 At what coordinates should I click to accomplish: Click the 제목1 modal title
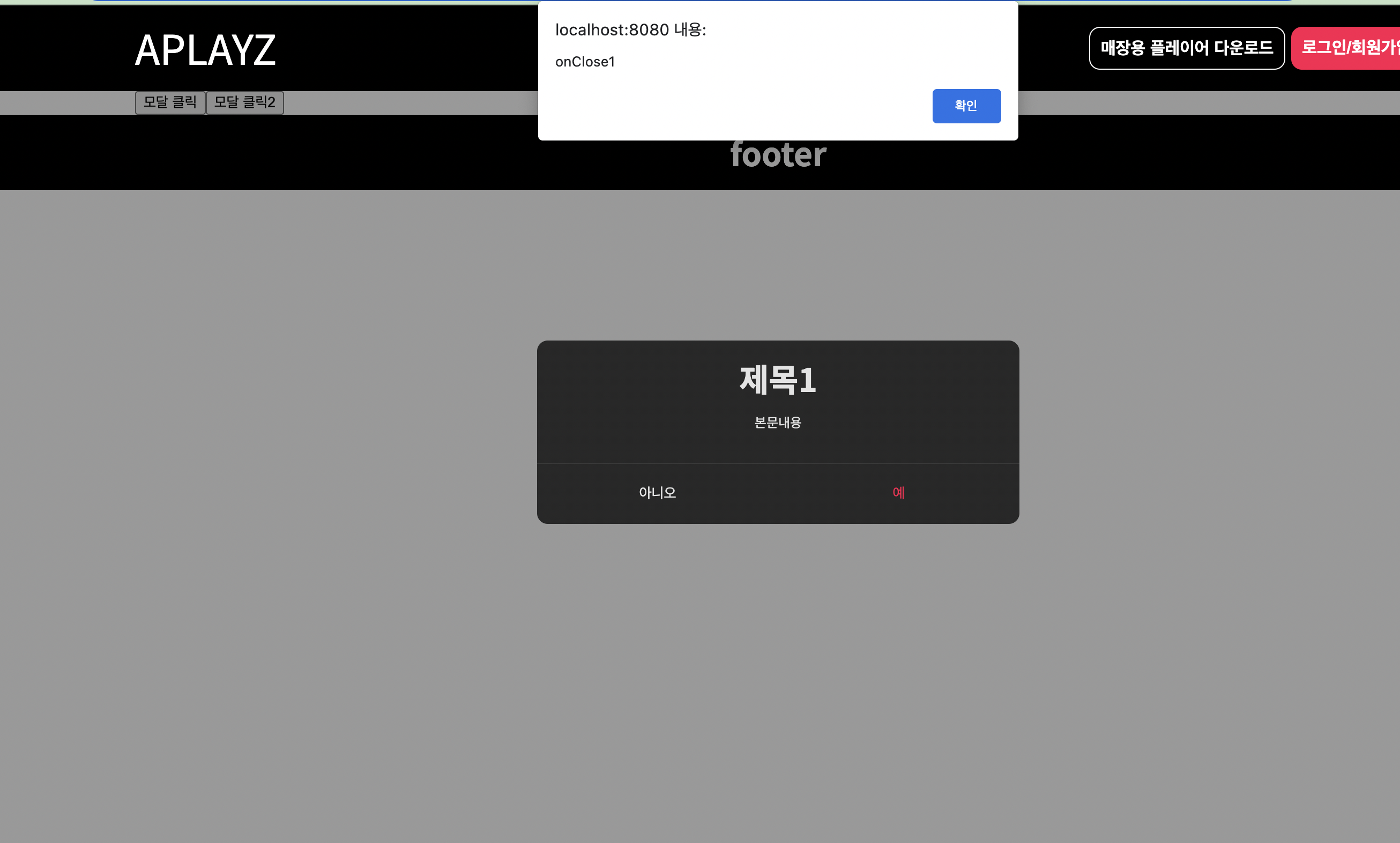[x=777, y=380]
